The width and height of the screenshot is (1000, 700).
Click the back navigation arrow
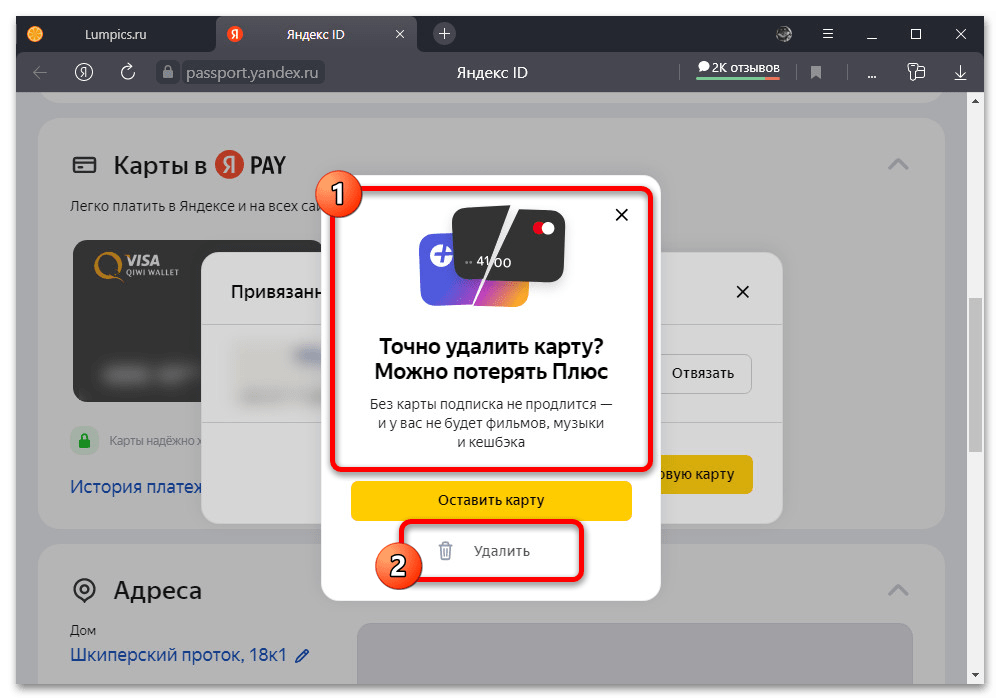tap(40, 72)
